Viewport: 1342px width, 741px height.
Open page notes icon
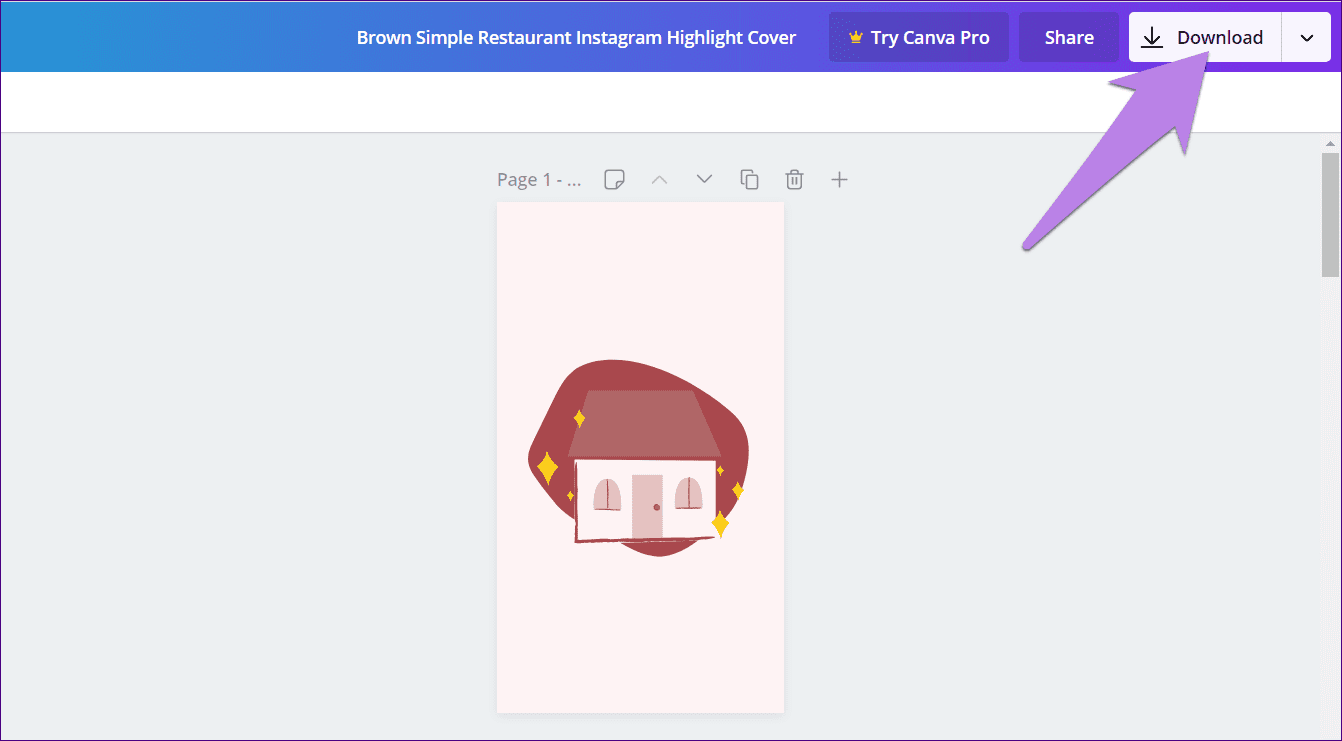point(614,180)
